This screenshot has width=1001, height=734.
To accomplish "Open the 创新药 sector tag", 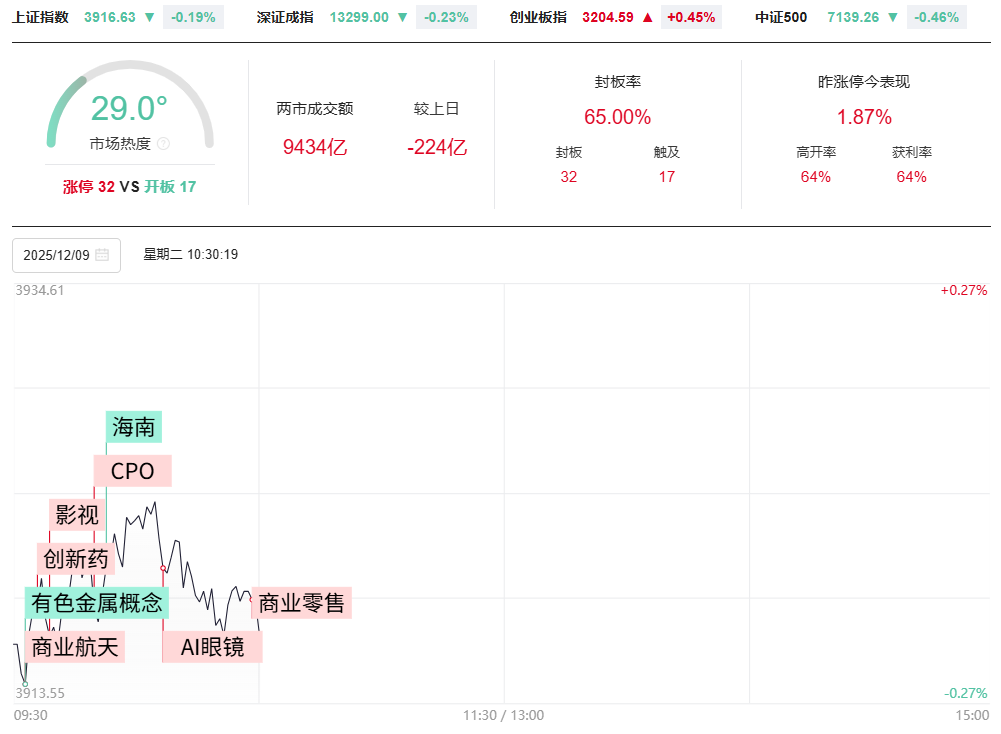I will (x=76, y=559).
